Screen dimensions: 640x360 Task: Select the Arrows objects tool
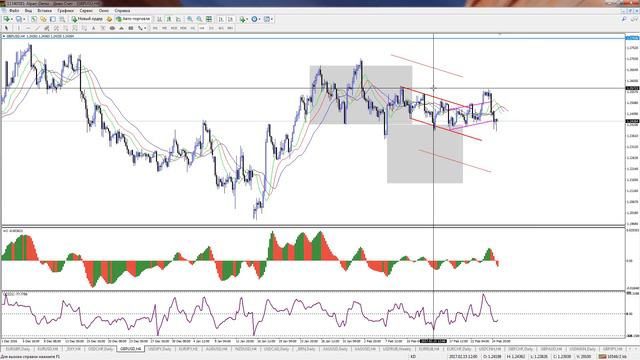140,28
